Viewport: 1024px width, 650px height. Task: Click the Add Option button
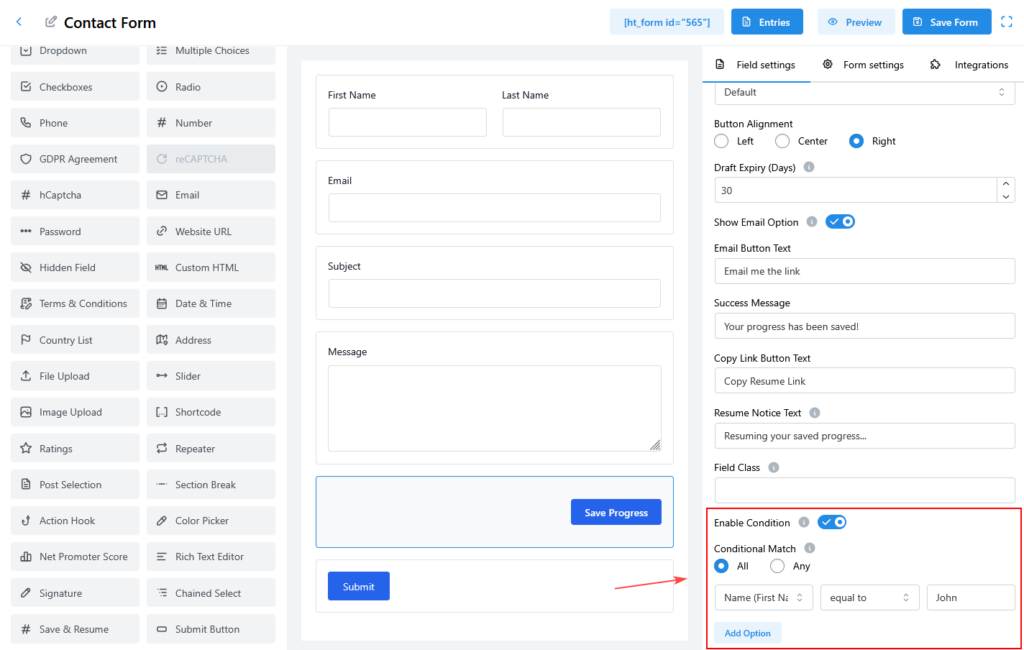(x=747, y=633)
